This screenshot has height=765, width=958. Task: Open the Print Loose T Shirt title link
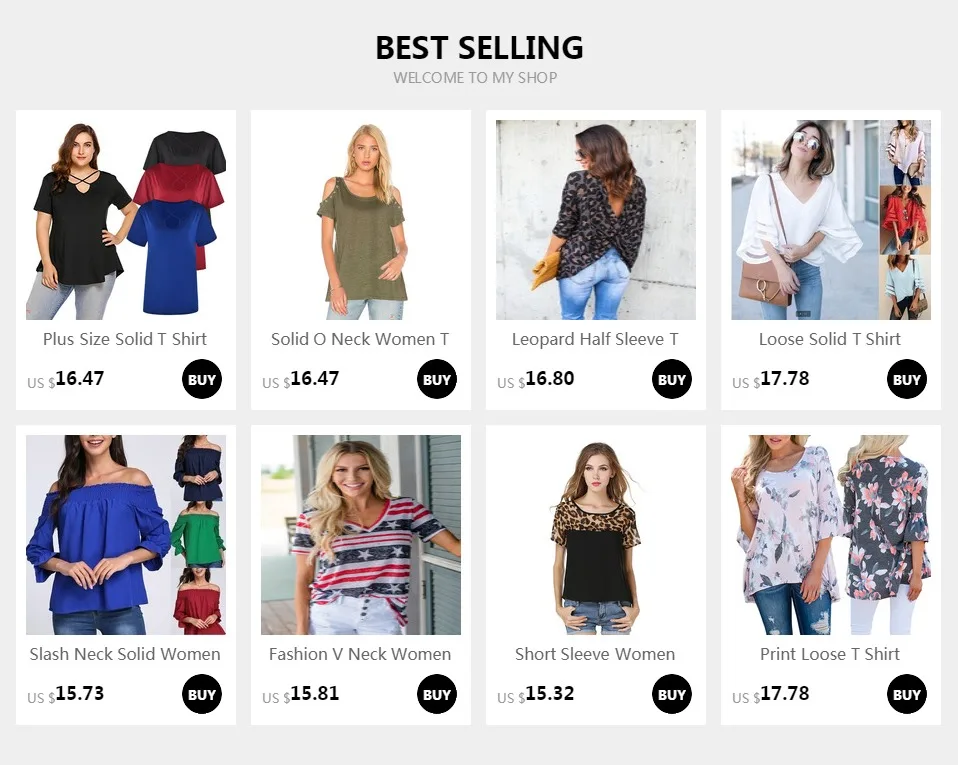click(x=830, y=654)
